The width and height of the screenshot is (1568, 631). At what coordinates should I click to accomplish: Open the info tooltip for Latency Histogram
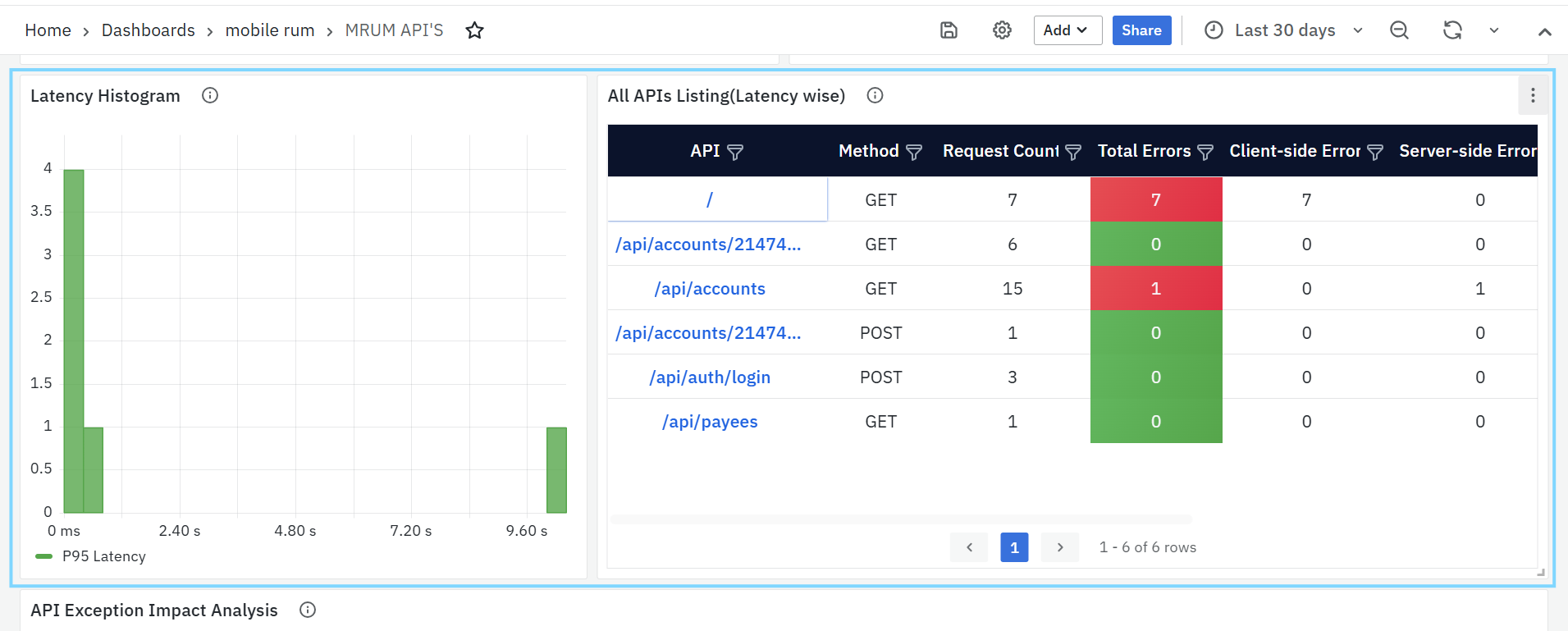[x=210, y=95]
